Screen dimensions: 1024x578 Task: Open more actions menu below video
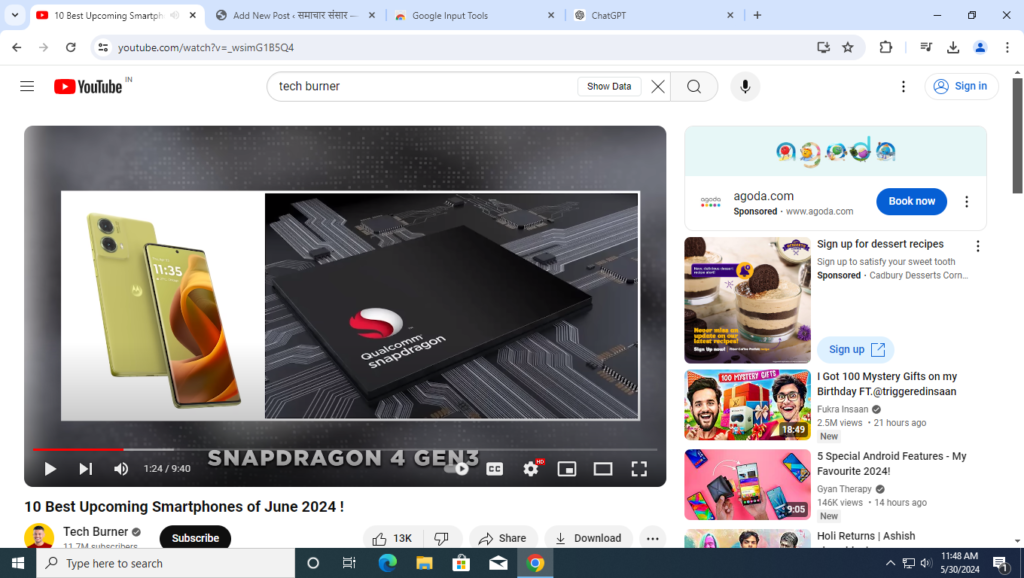coord(652,538)
